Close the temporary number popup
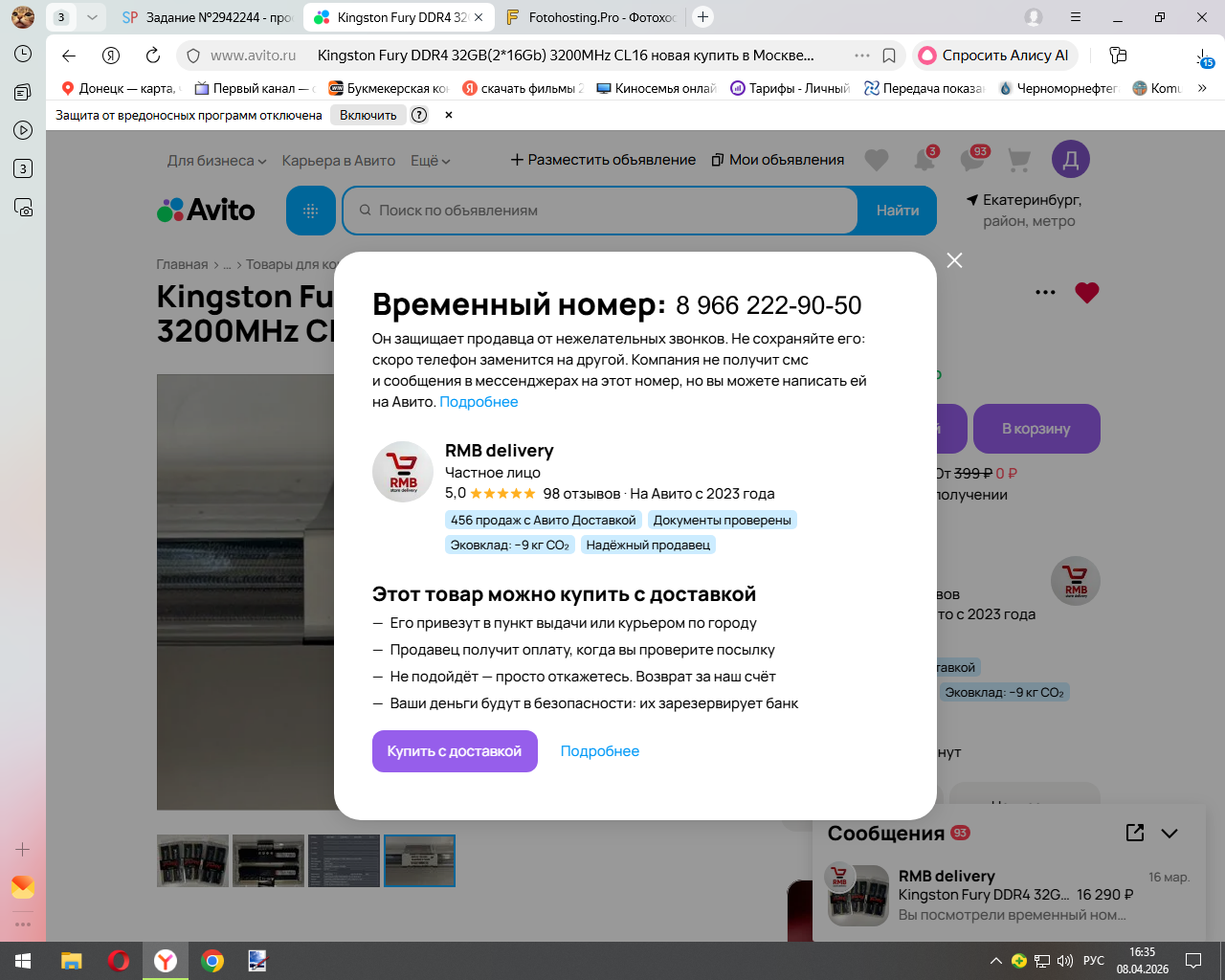This screenshot has width=1225, height=980. point(954,260)
